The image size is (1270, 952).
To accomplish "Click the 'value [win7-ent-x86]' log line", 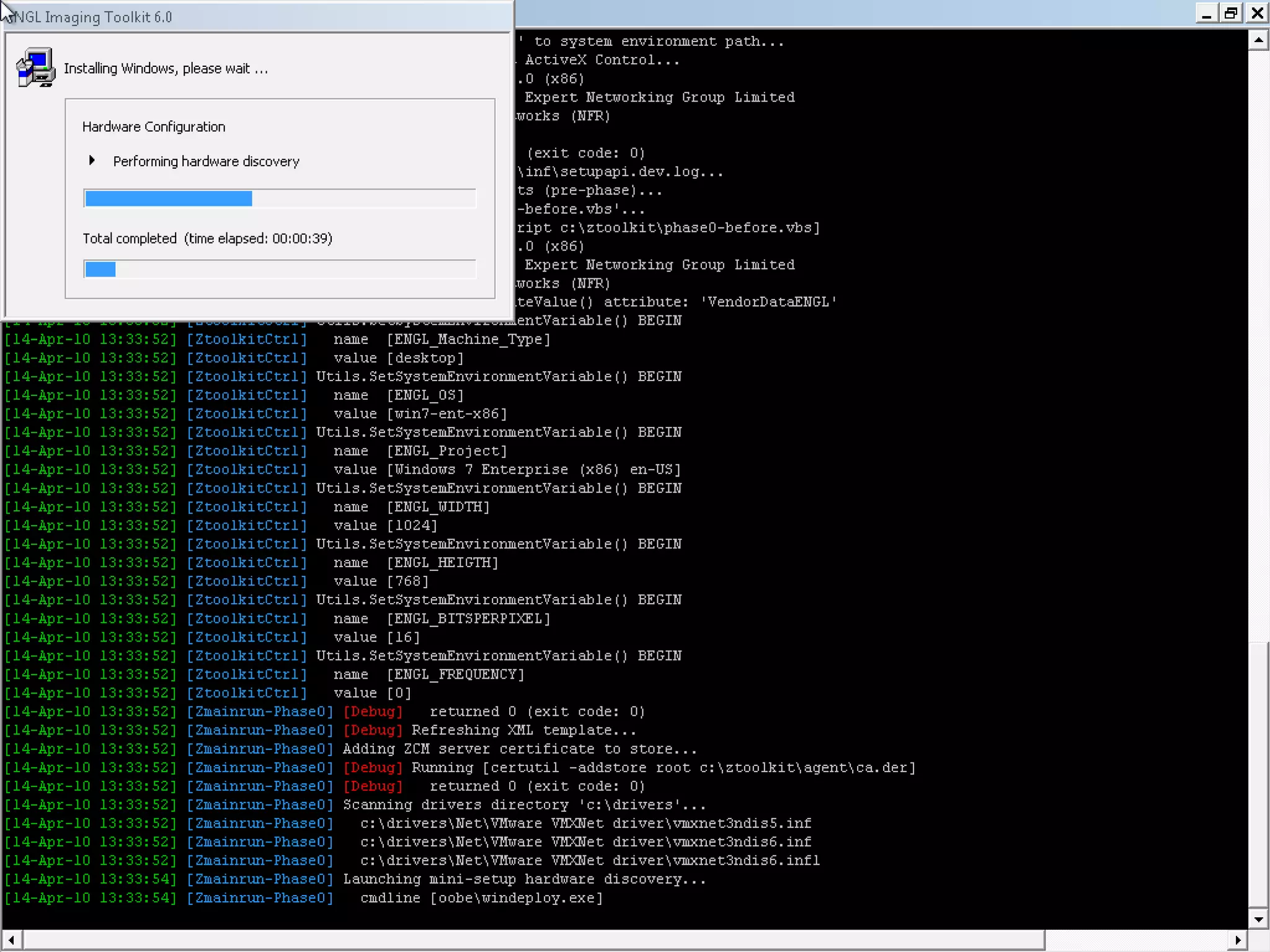I will 420,414.
